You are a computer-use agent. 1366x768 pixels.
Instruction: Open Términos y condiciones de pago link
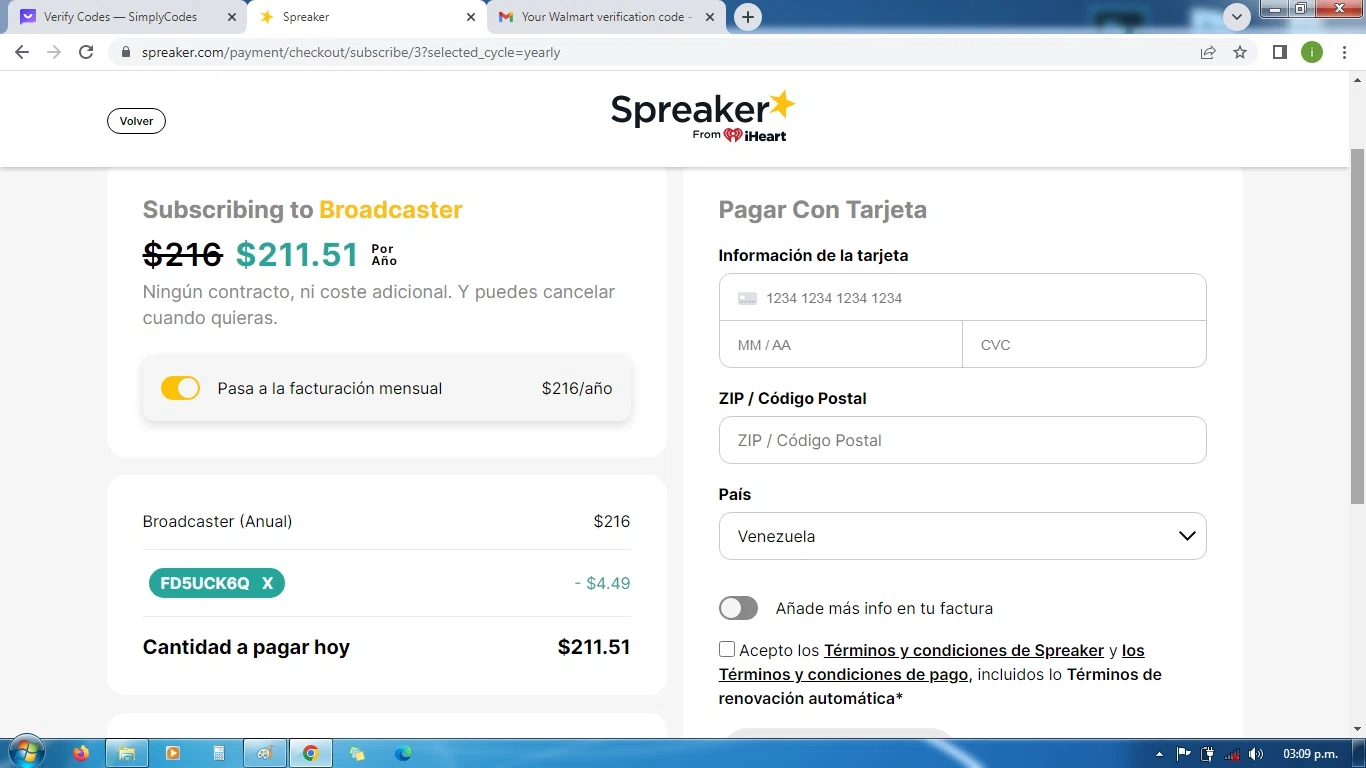[843, 674]
